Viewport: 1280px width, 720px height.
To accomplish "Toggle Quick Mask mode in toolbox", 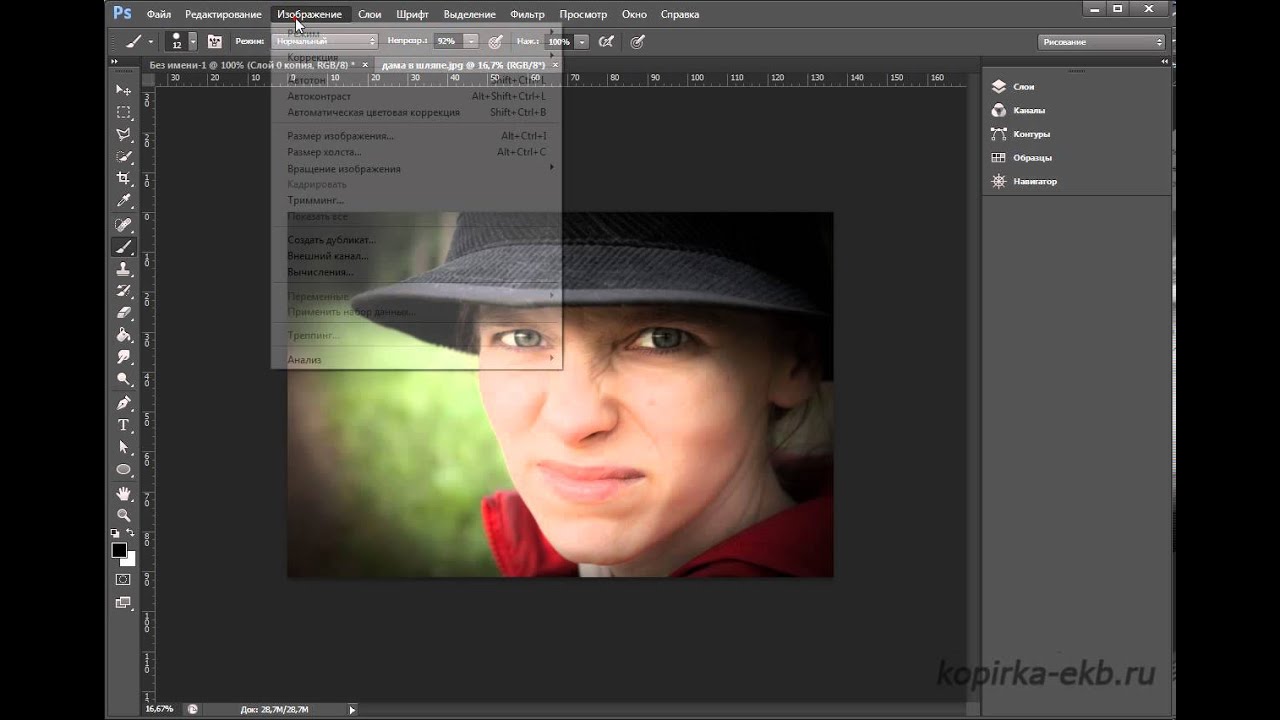I will tap(124, 579).
